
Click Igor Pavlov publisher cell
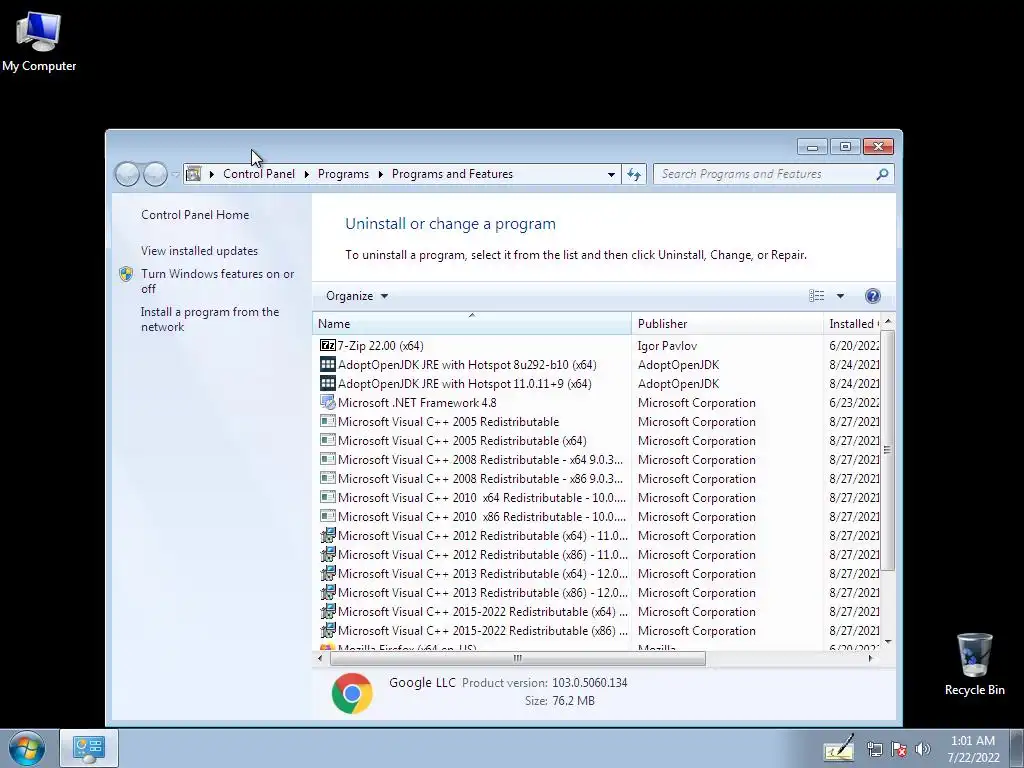click(667, 345)
